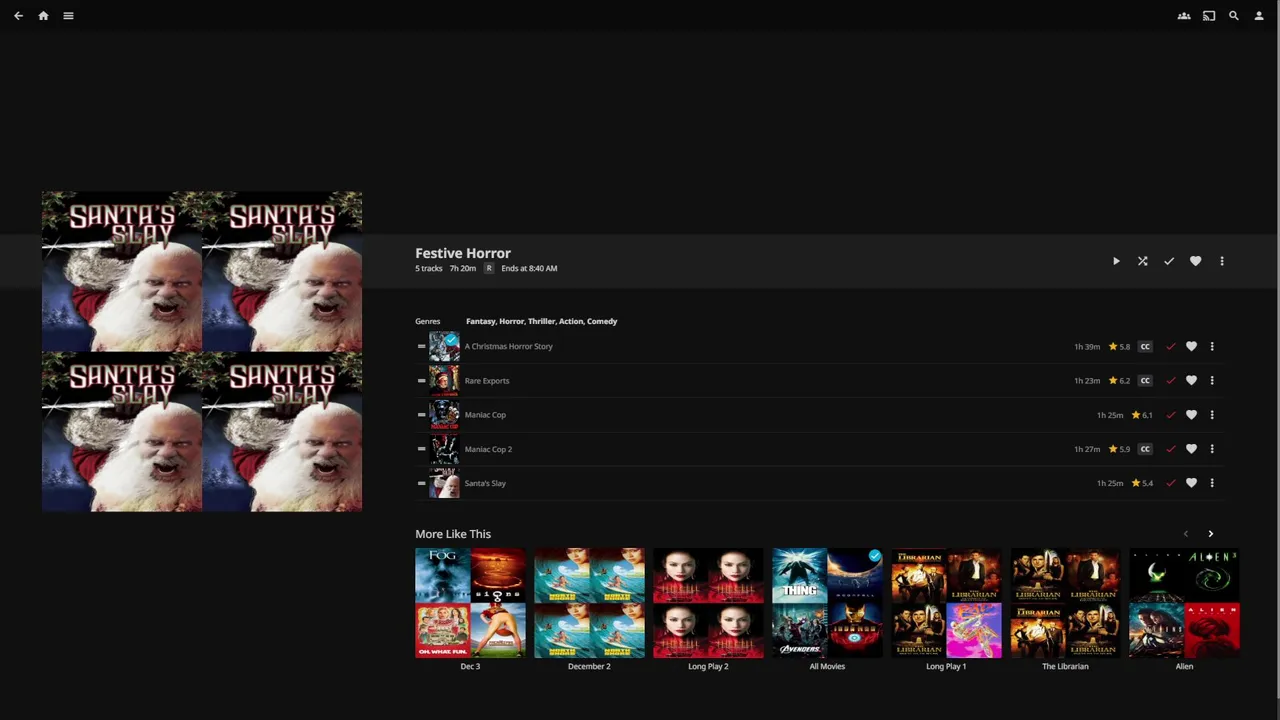Favorite Maniac Cop 2 with heart icon
Image resolution: width=1280 pixels, height=720 pixels.
(x=1191, y=449)
